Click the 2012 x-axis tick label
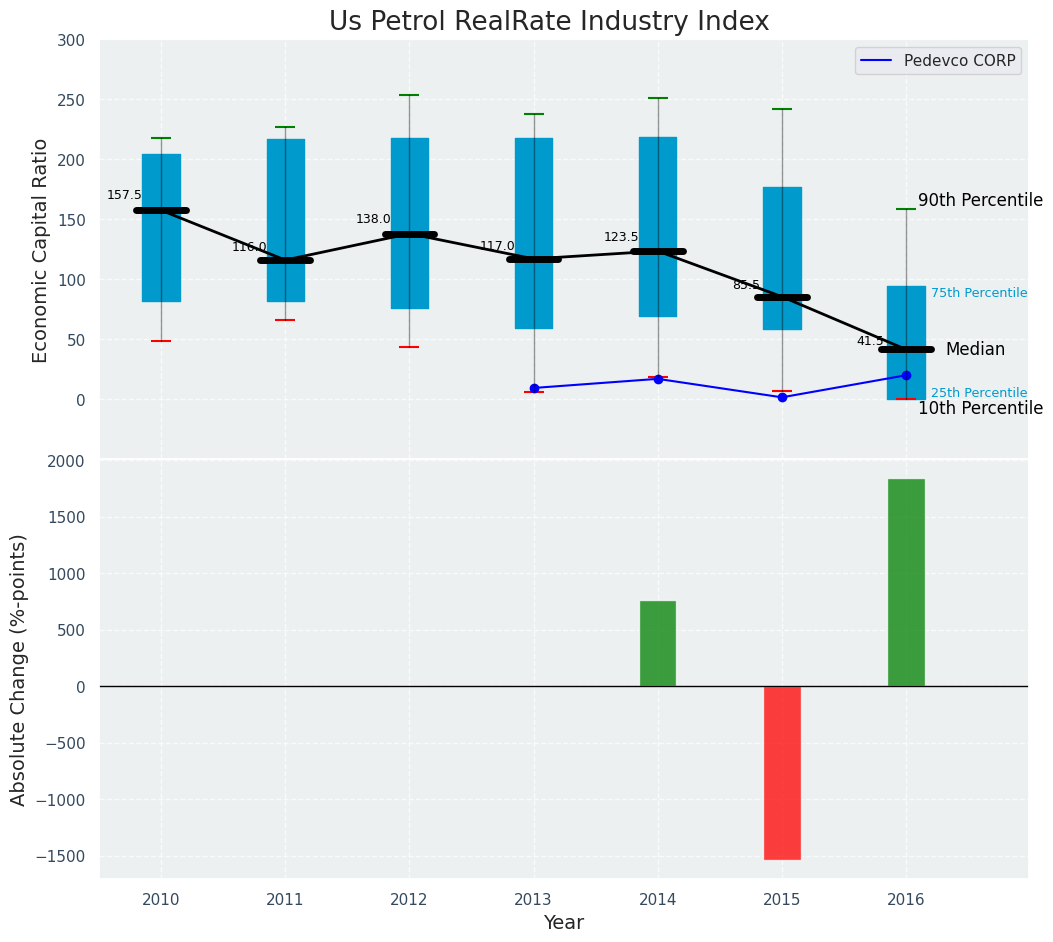1053x942 pixels. 409,900
